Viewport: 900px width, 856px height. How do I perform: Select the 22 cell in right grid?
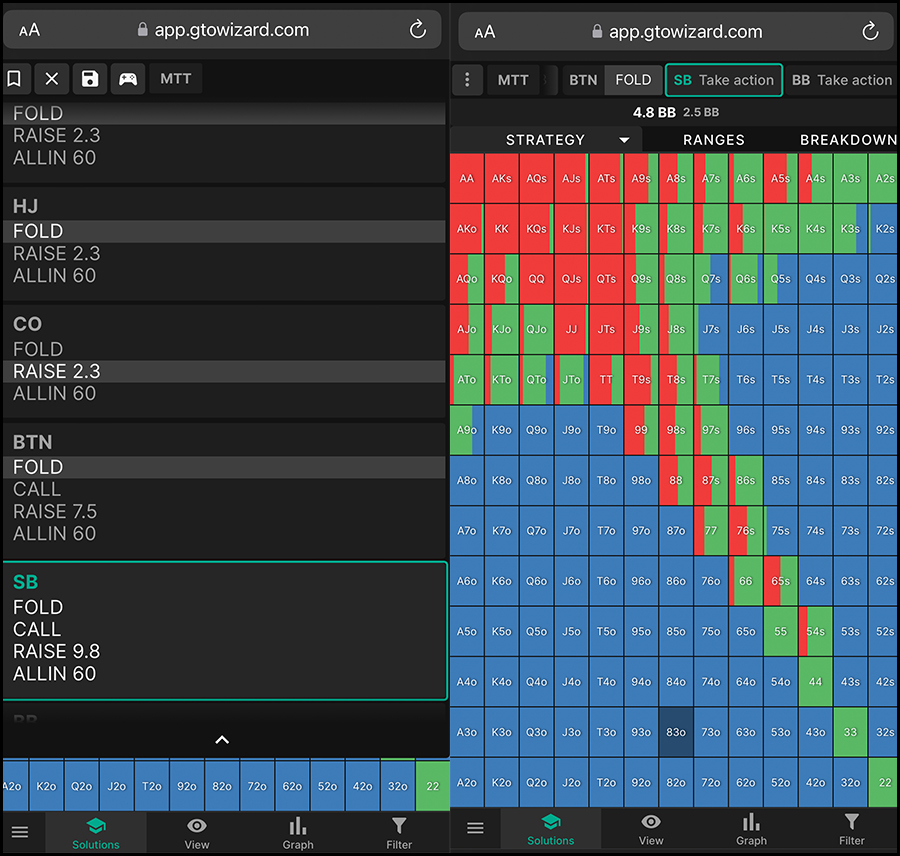point(885,782)
